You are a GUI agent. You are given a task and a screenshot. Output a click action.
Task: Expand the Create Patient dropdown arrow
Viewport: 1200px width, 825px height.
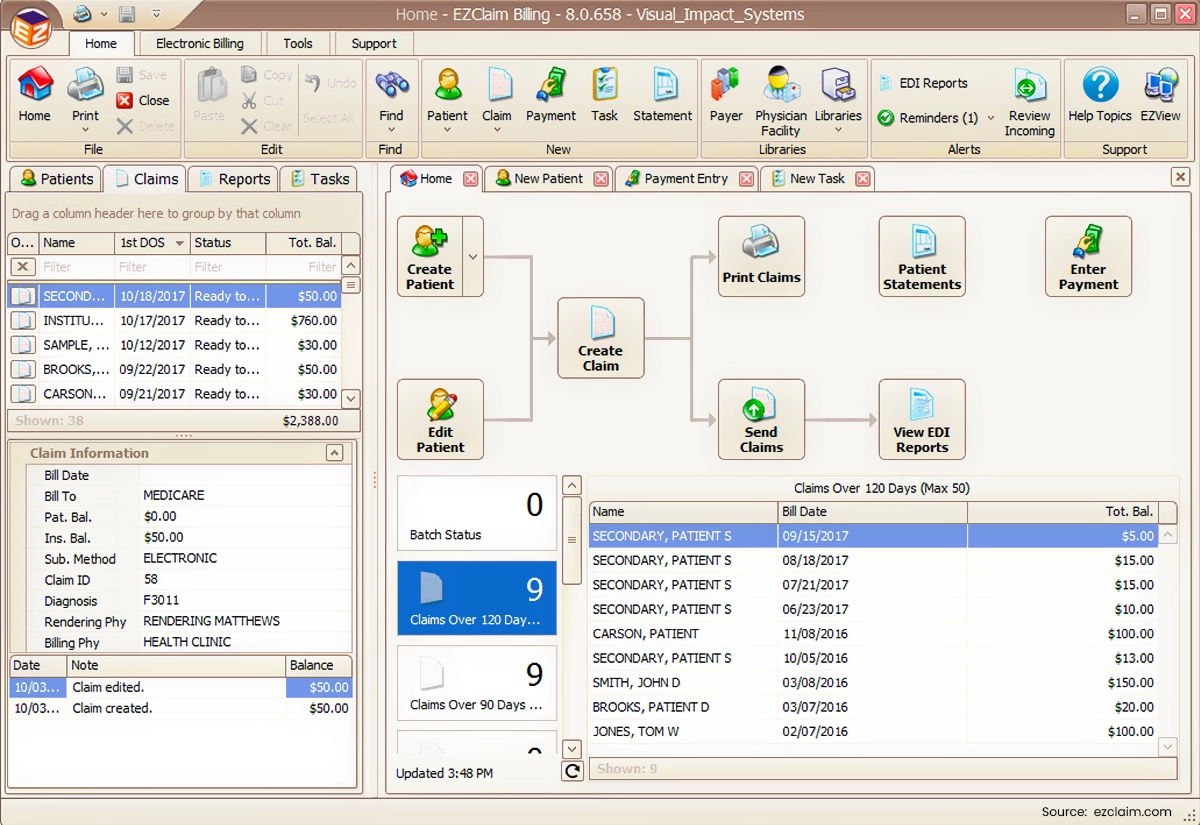tap(473, 257)
